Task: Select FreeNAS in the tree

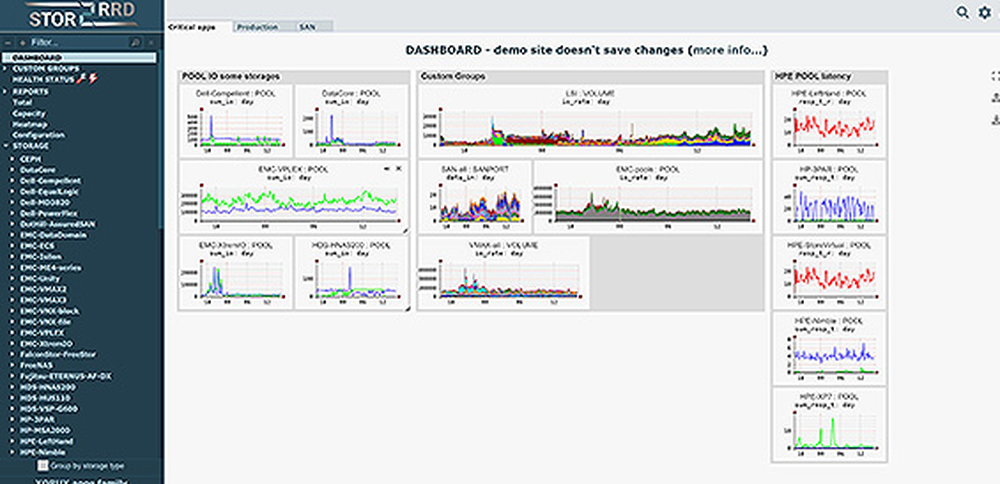Action: point(36,365)
